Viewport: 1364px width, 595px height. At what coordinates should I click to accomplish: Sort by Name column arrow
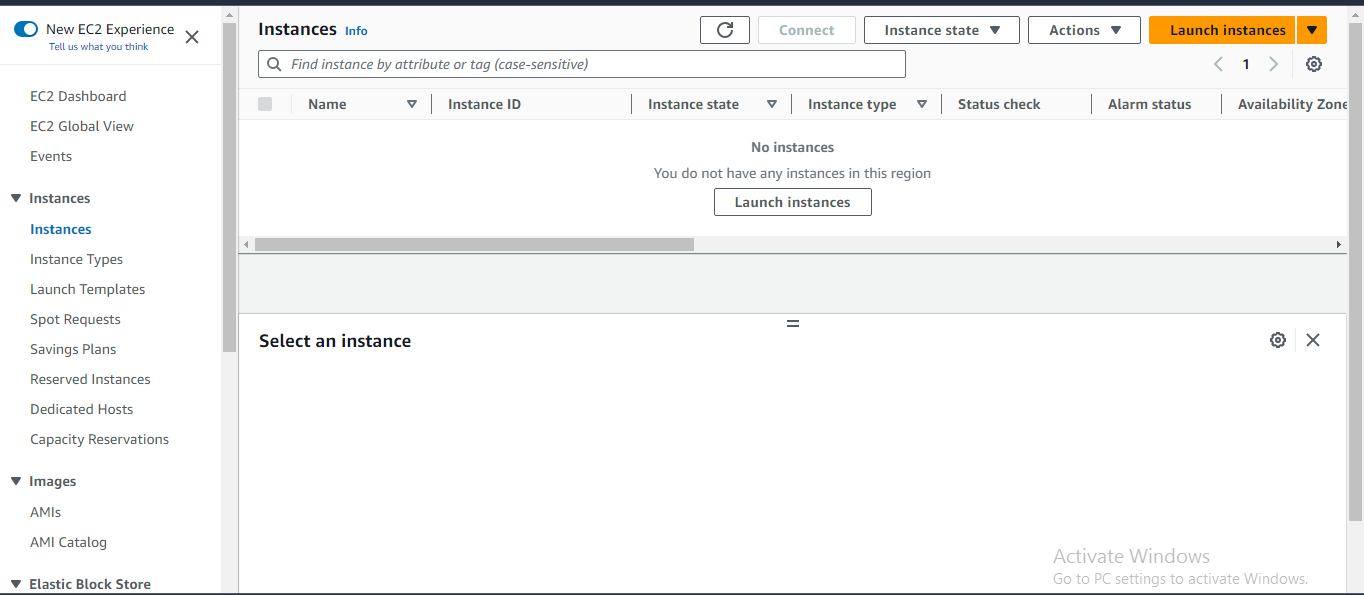tap(412, 104)
